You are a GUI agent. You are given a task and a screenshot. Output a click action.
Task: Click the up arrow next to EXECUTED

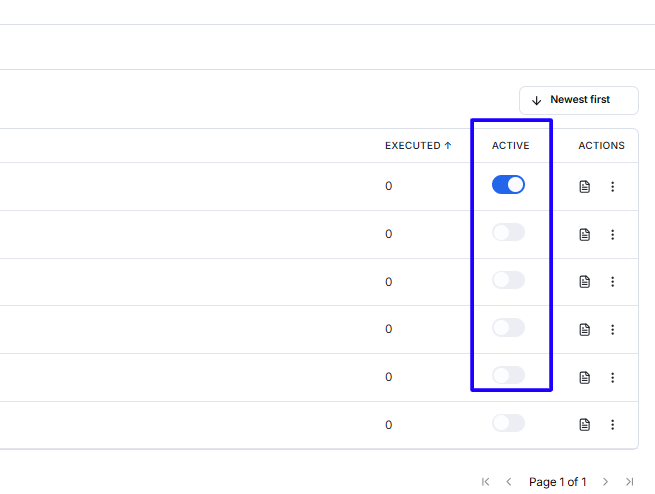448,145
